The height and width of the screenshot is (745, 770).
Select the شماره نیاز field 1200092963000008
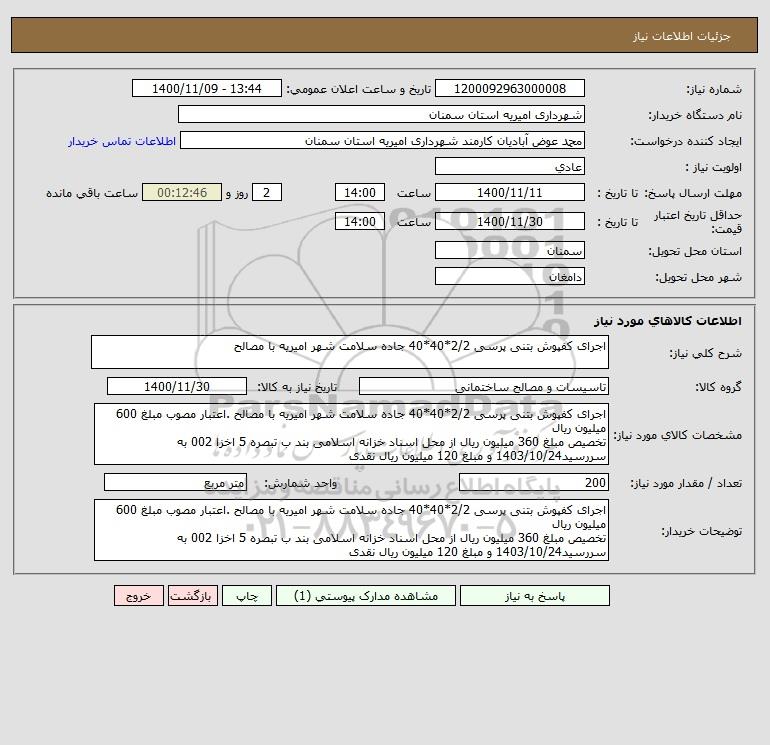510,88
